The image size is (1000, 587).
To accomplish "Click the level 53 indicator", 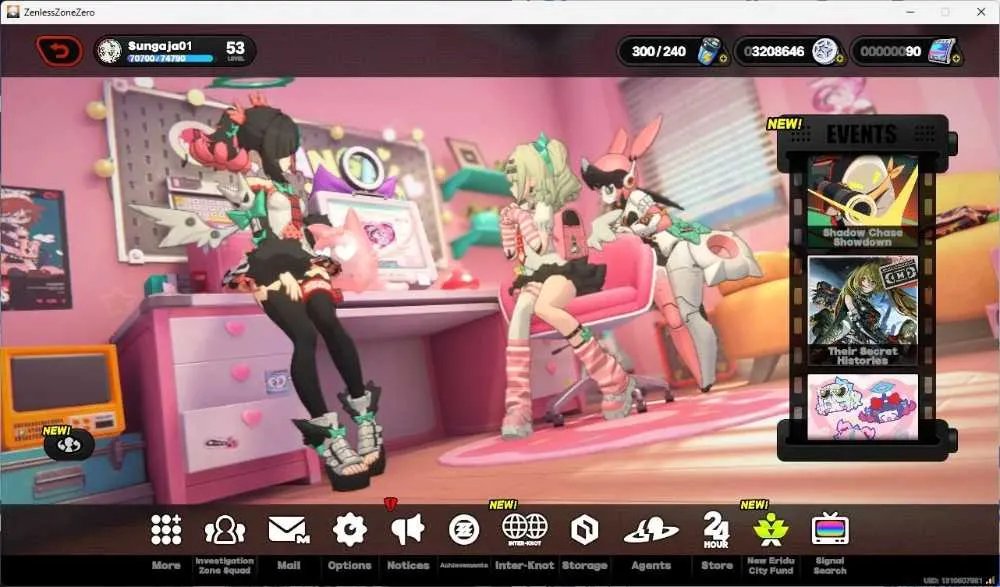I will 235,50.
